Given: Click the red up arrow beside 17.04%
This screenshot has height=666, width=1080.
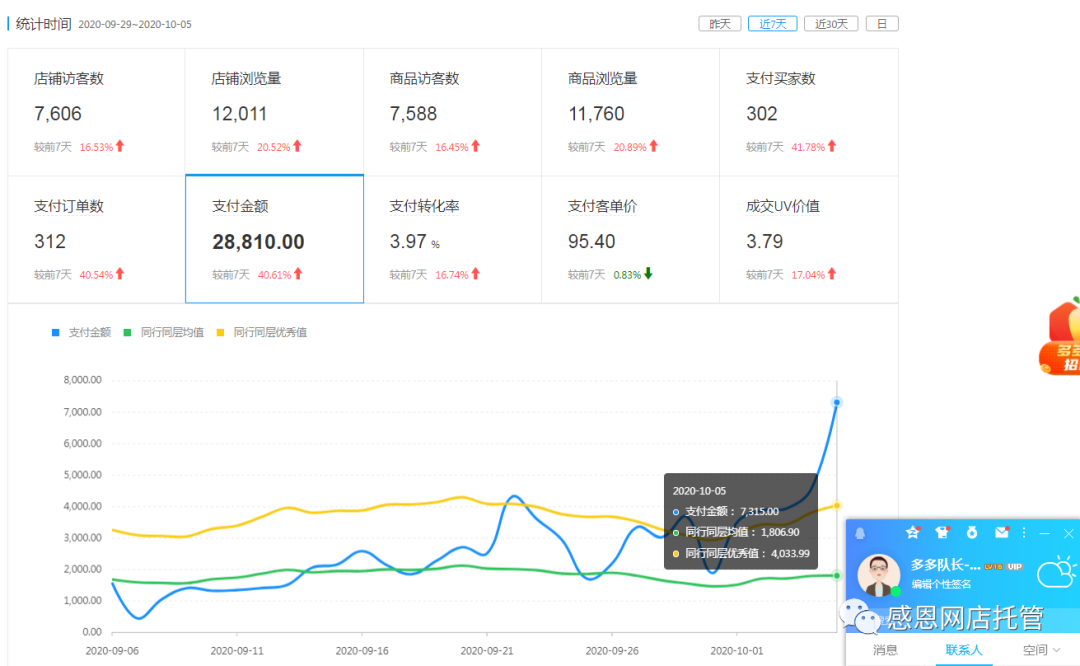Looking at the screenshot, I should point(832,274).
